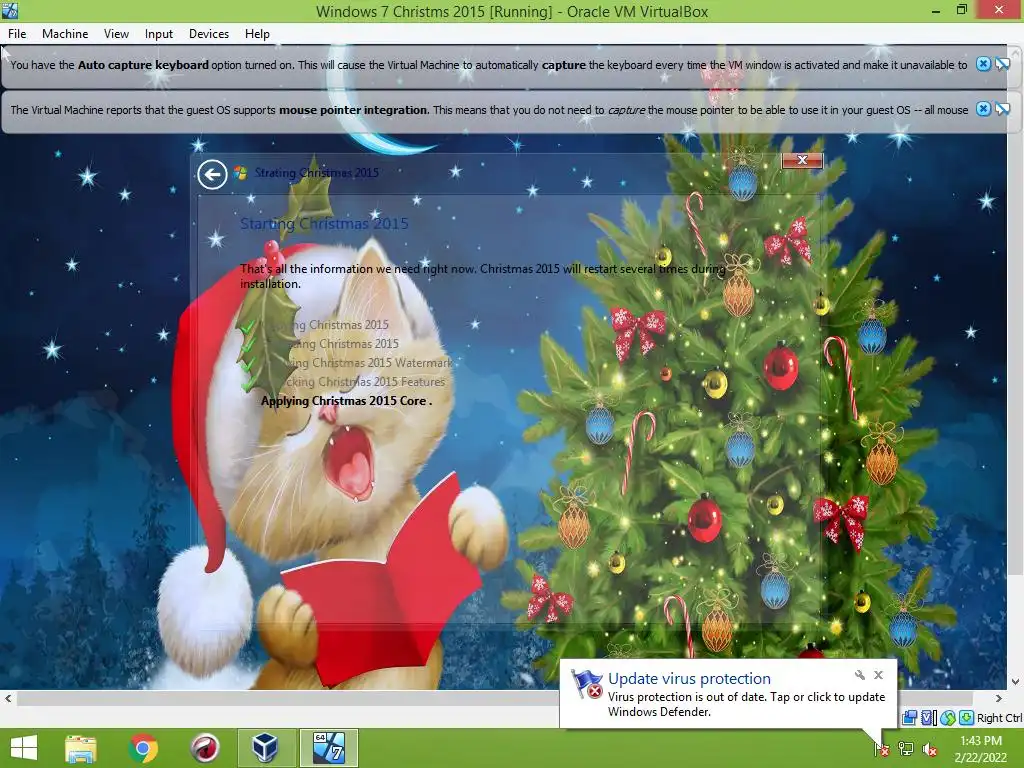
Task: Click the mouse integration status icon
Action: pyautogui.click(x=948, y=718)
